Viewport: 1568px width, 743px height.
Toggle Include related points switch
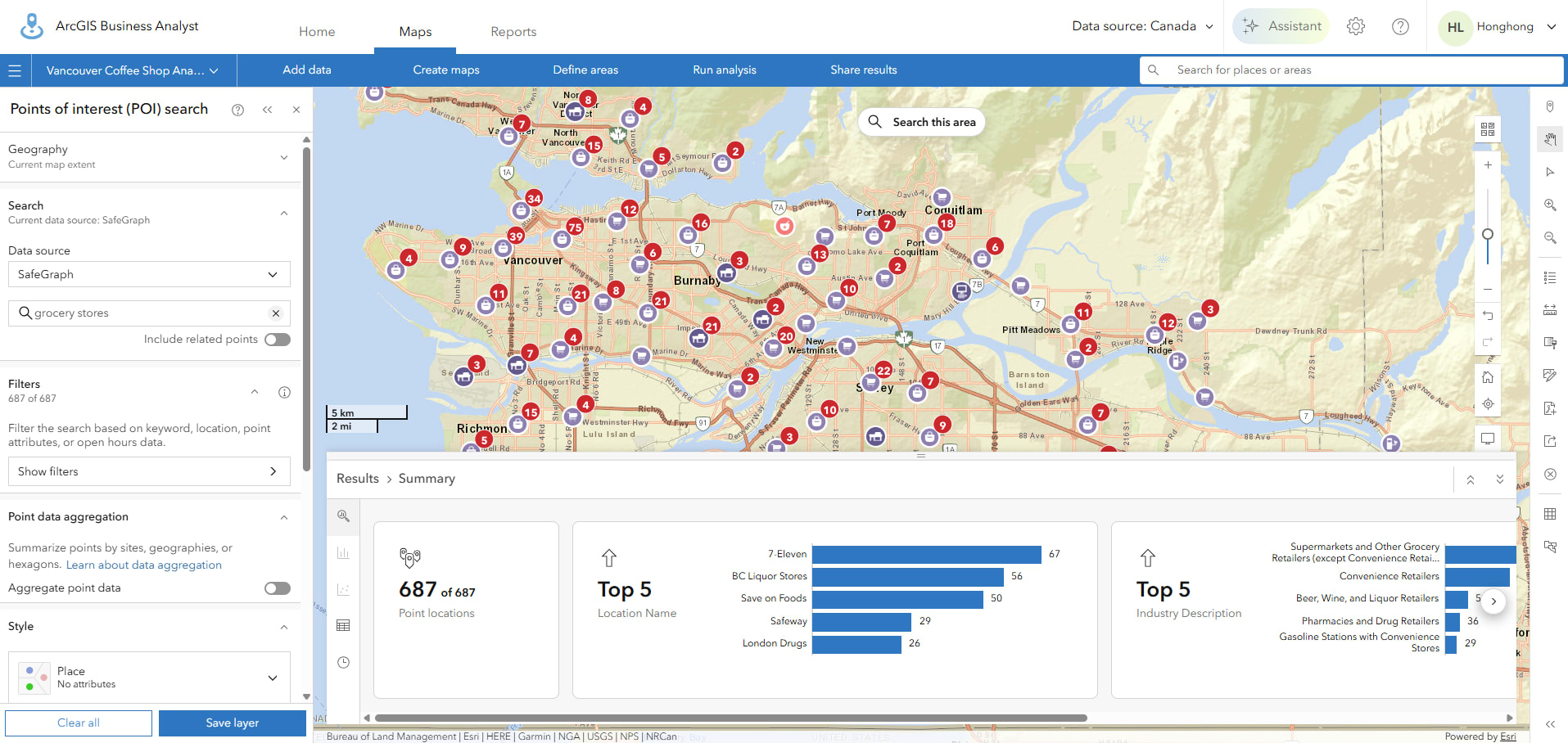(278, 340)
